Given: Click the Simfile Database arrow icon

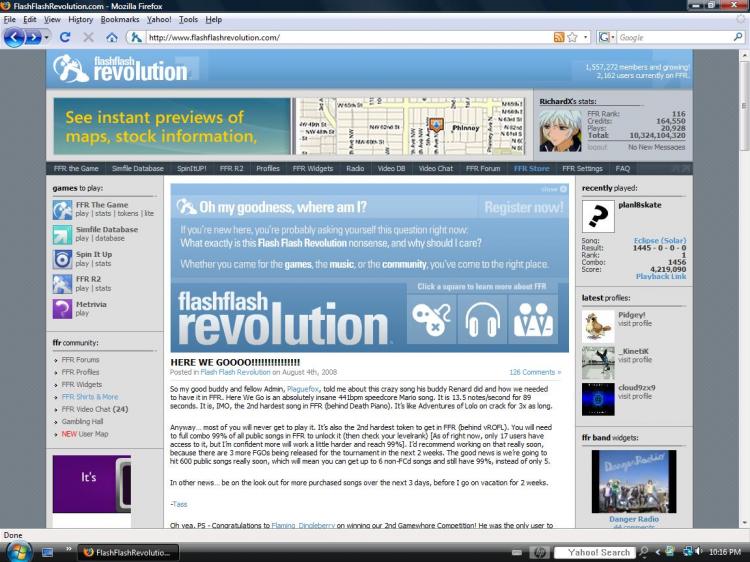Looking at the screenshot, I should pyautogui.click(x=62, y=235).
